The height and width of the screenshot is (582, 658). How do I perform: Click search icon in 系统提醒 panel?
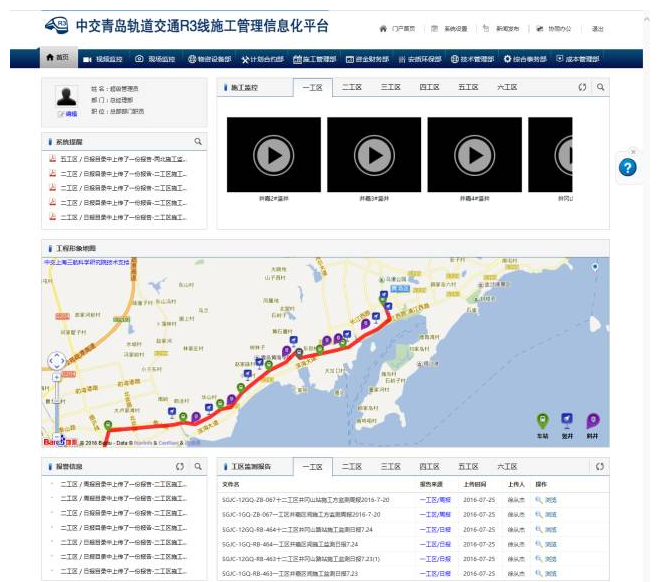coord(198,141)
